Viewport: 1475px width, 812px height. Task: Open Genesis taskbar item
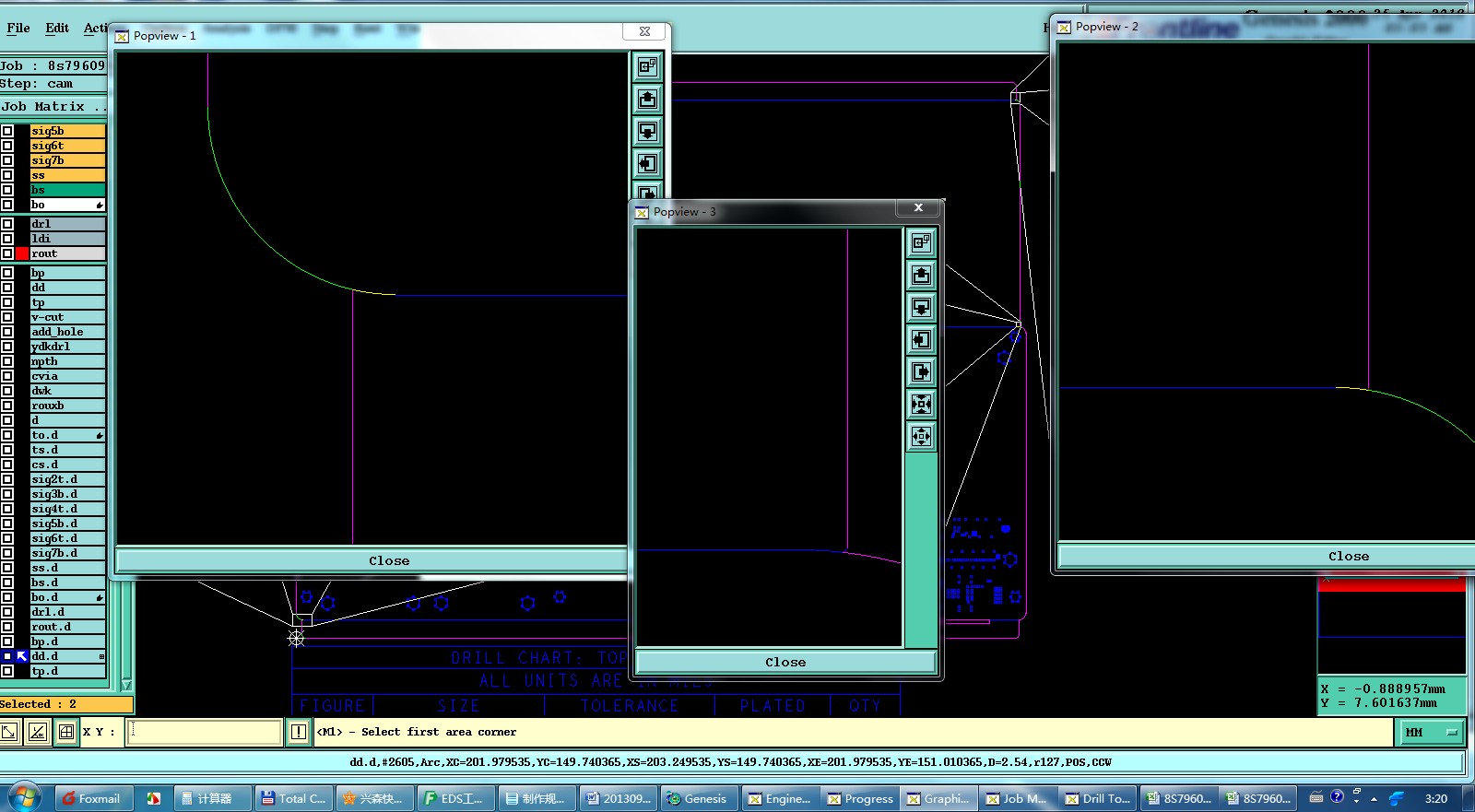[698, 798]
